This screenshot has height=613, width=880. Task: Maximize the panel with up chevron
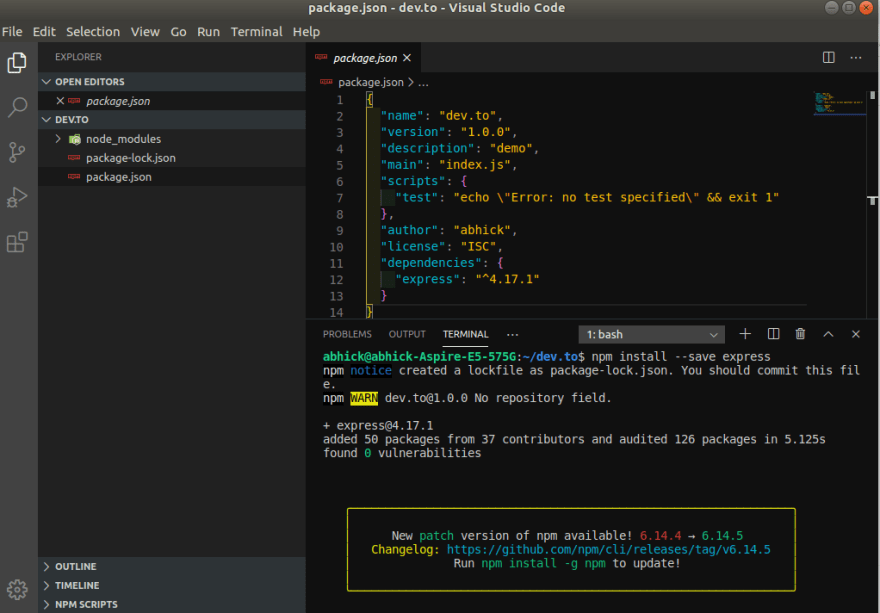coord(828,334)
